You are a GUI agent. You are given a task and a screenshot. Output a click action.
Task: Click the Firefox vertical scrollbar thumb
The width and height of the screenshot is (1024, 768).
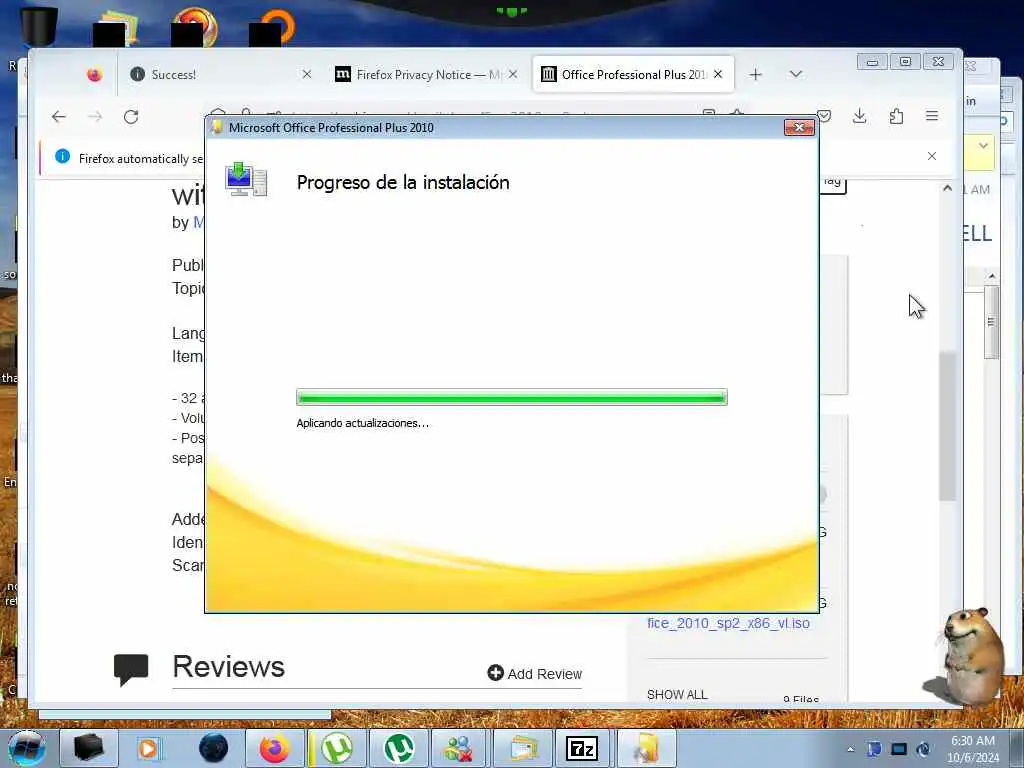tap(948, 426)
